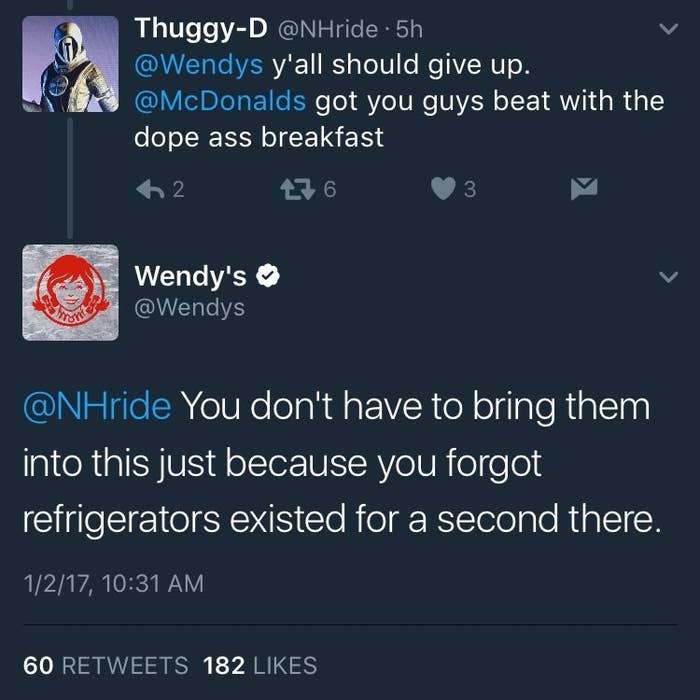Click the @Wendys handle under Wendy's name

[190, 308]
